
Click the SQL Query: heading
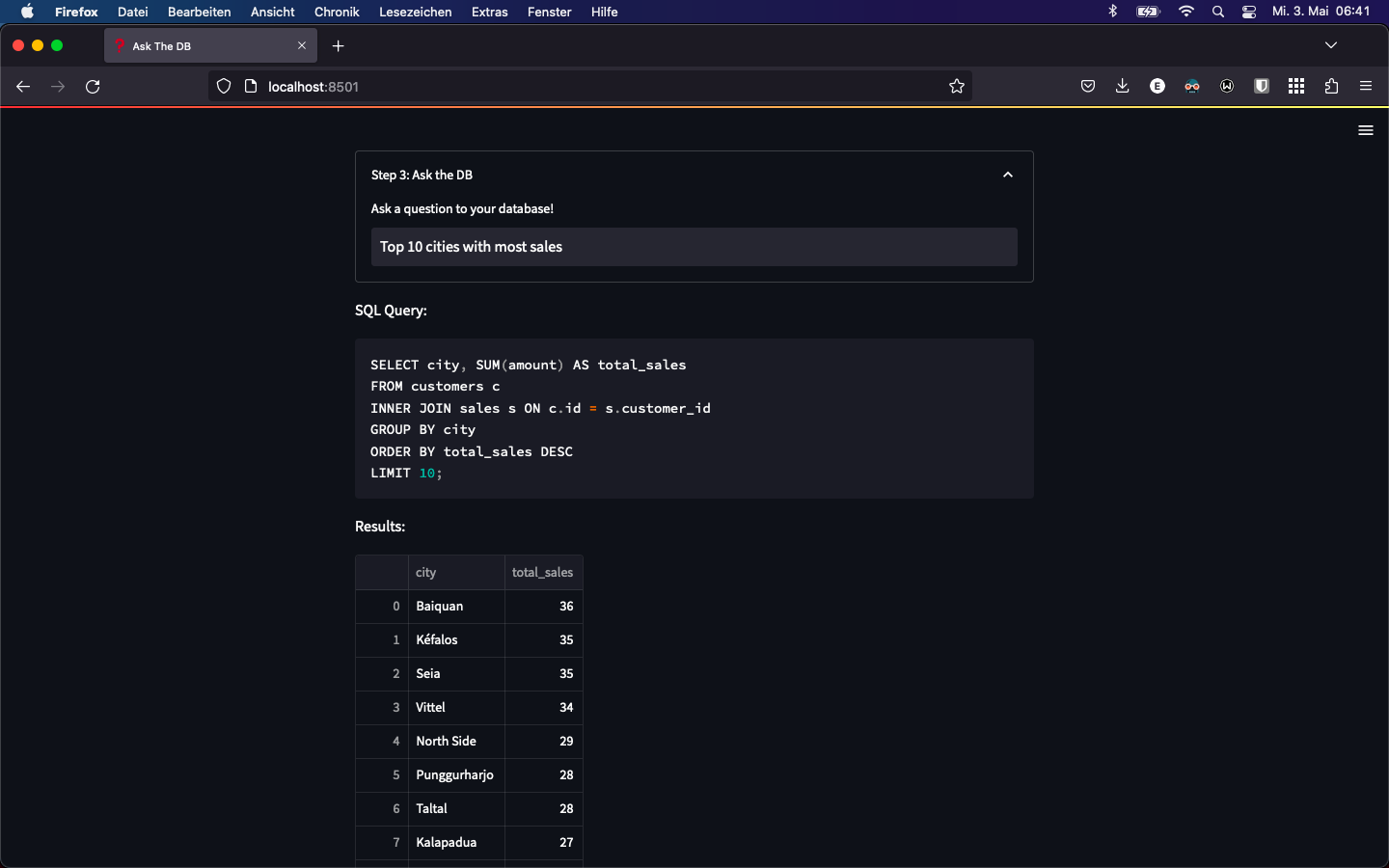click(391, 311)
